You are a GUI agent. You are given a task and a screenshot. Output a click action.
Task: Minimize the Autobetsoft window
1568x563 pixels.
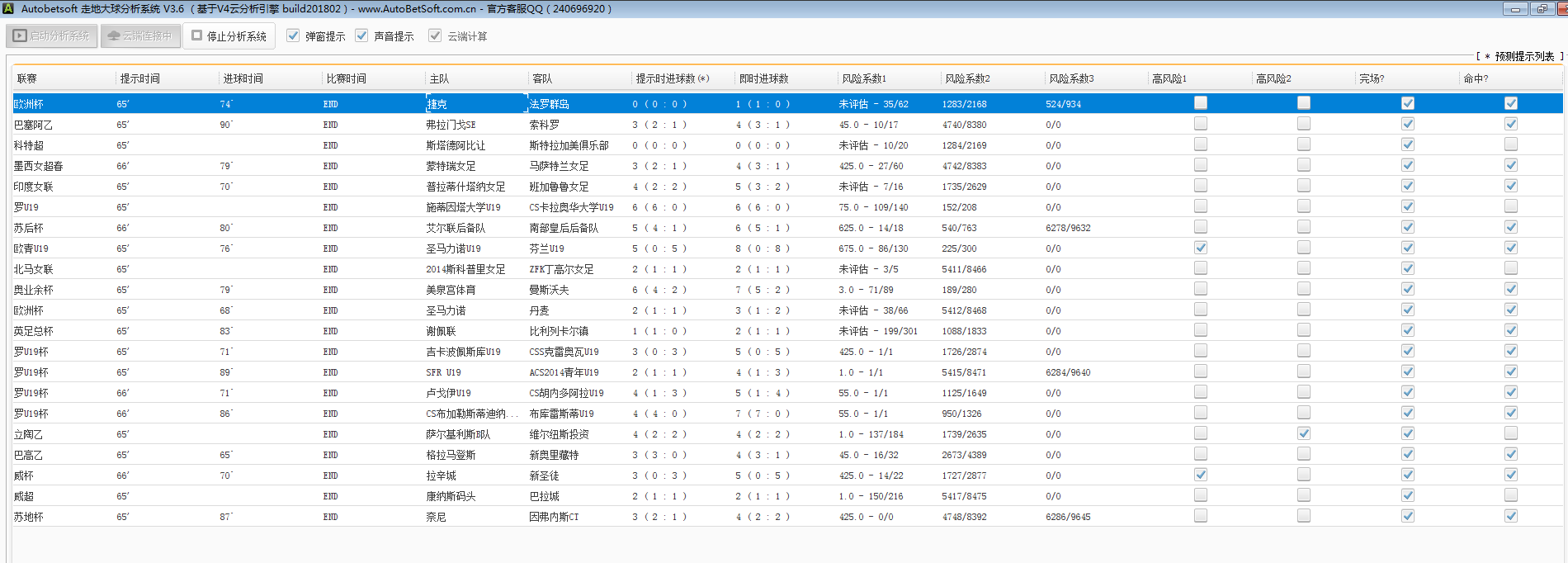(1514, 9)
